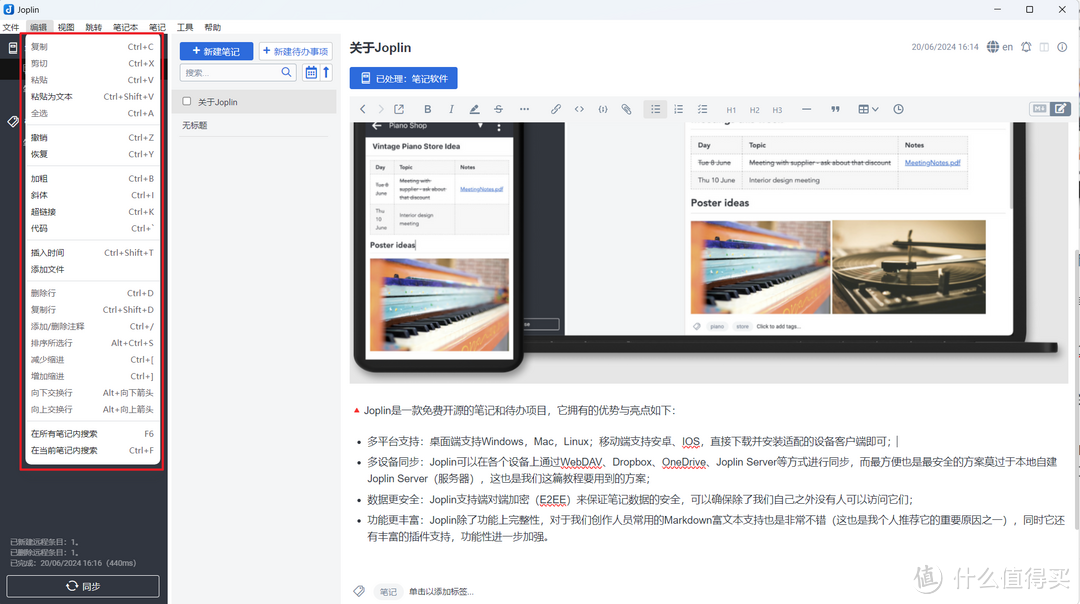
Task: Click the italic formatting icon
Action: [451, 109]
